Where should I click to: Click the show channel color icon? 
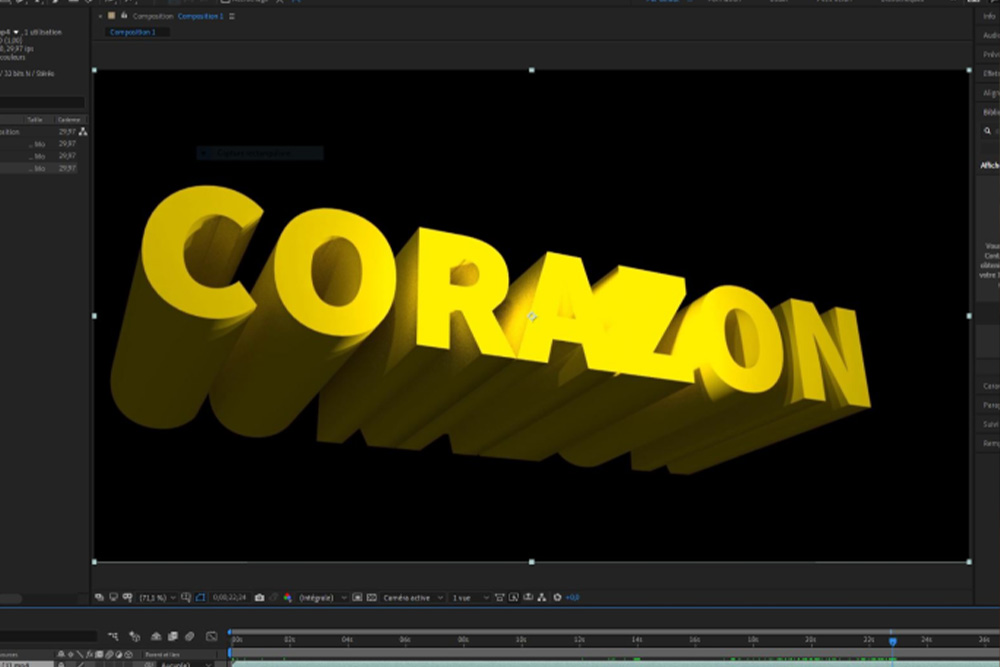pos(287,597)
